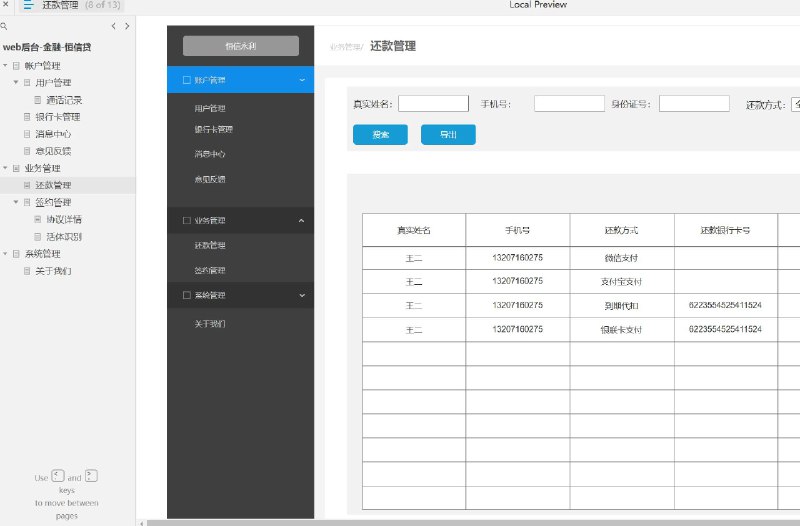The width and height of the screenshot is (800, 526).
Task: Collapse the 帐户管理 tree node
Action: point(5,65)
